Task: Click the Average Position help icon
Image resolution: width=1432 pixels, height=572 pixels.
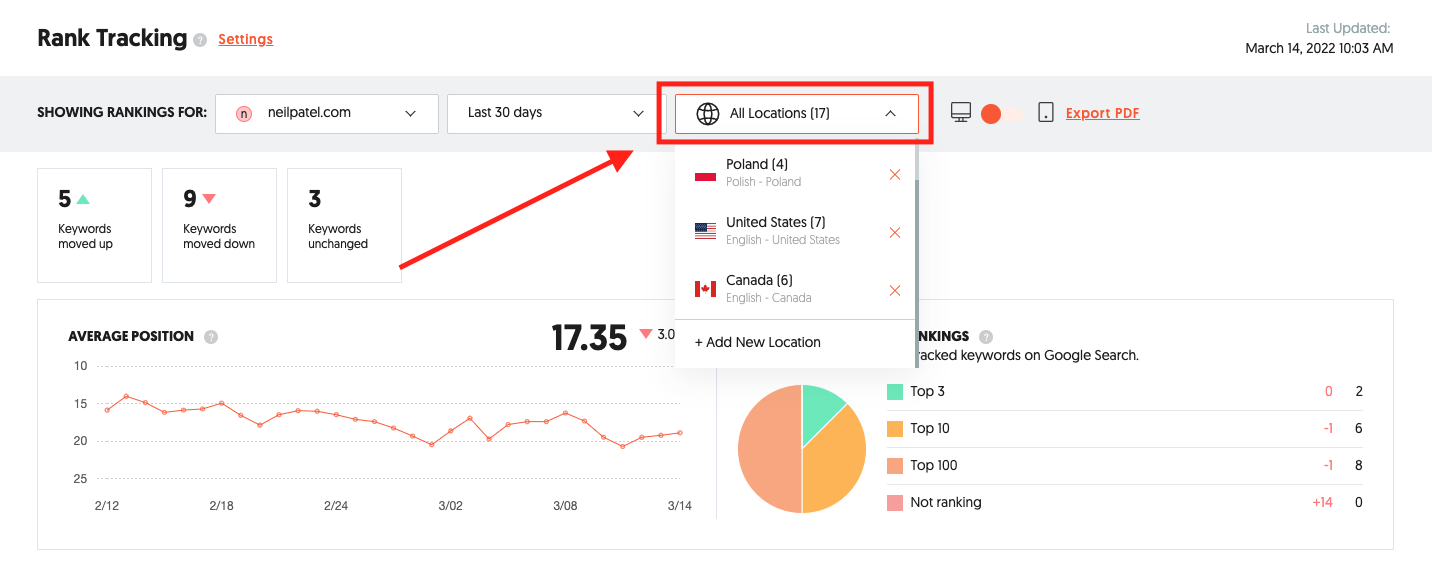Action: [211, 337]
